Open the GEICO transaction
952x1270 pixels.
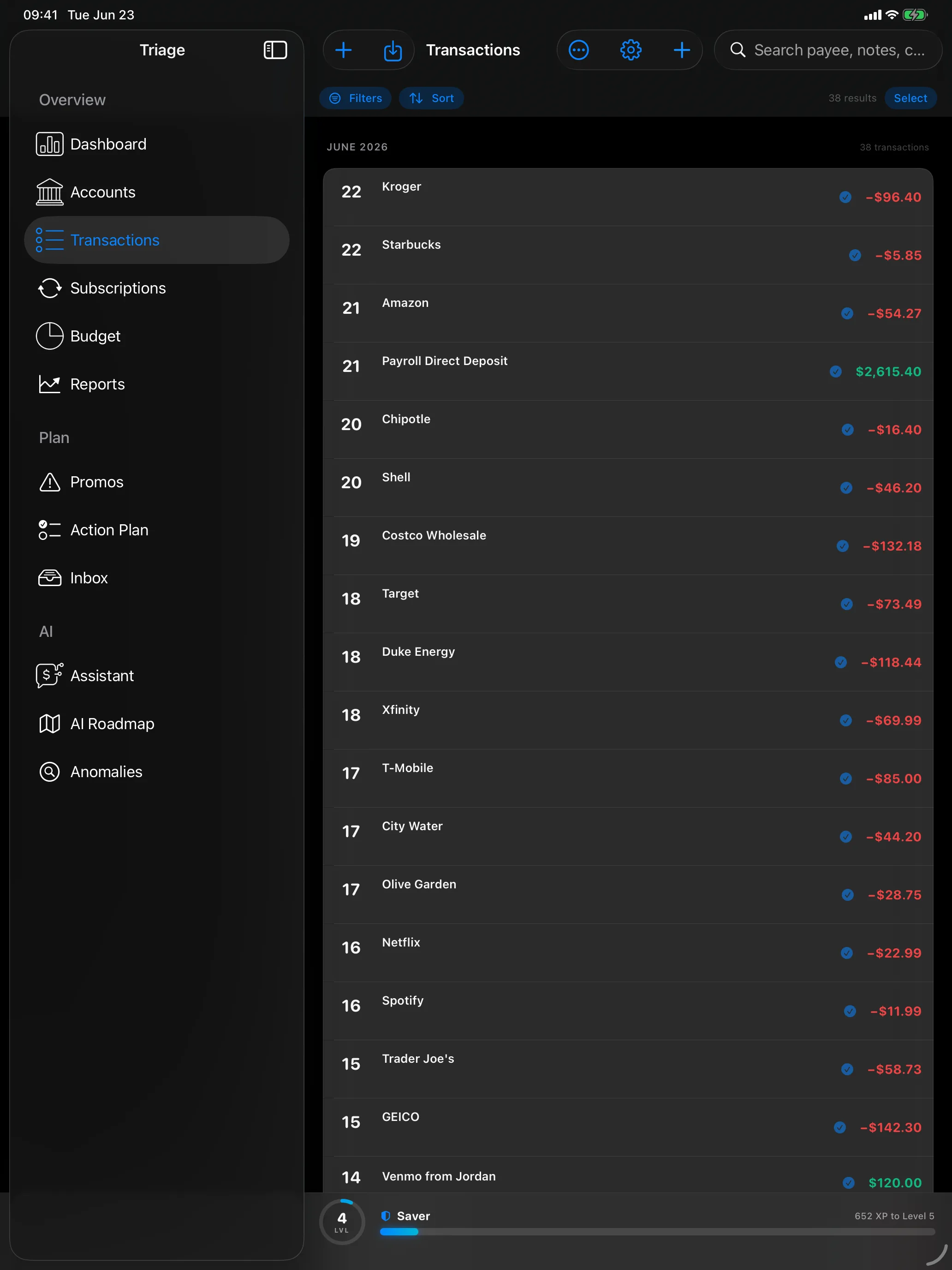pos(628,1127)
